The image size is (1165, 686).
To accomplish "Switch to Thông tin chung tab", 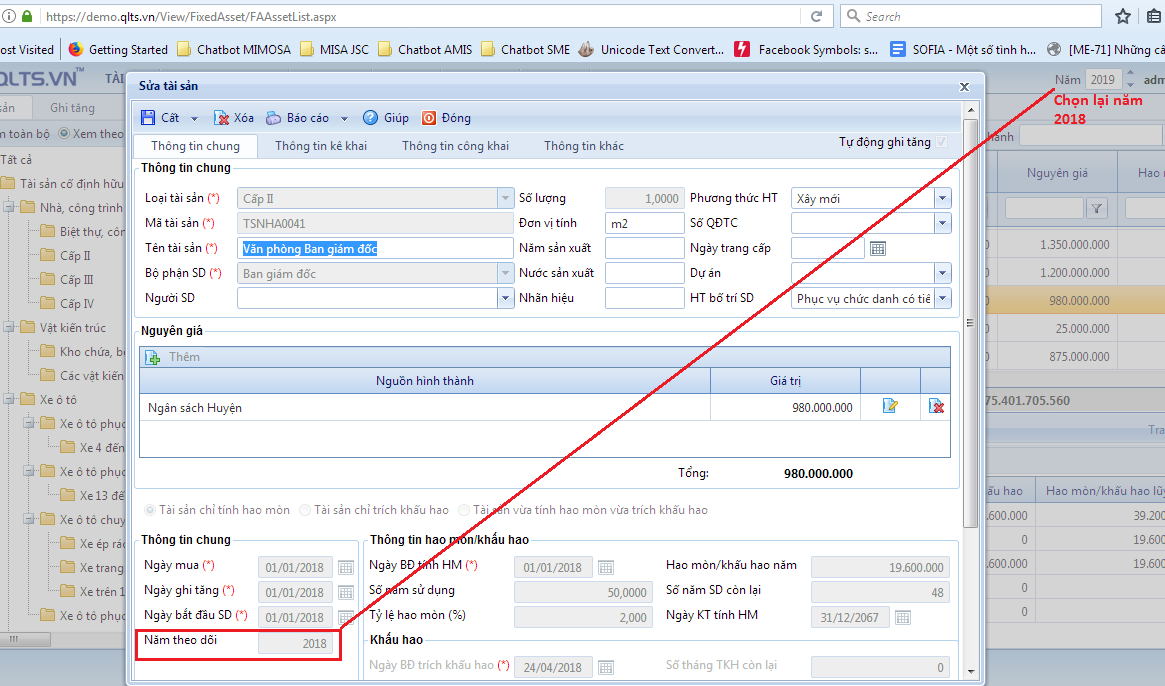I will point(195,146).
